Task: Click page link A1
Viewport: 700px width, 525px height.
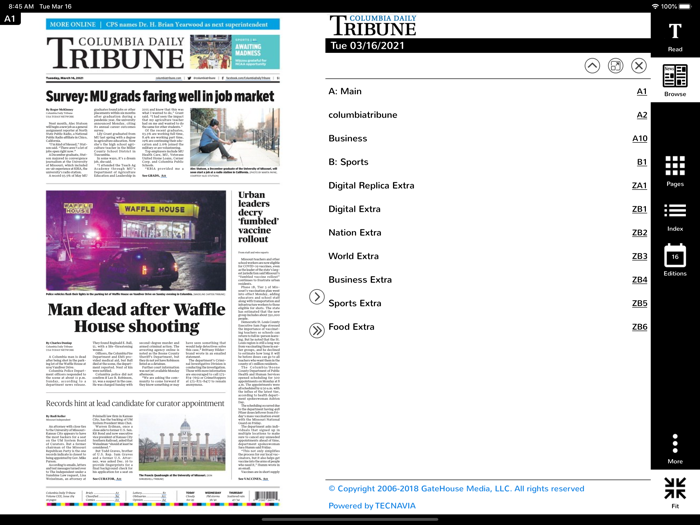Action: coord(642,92)
